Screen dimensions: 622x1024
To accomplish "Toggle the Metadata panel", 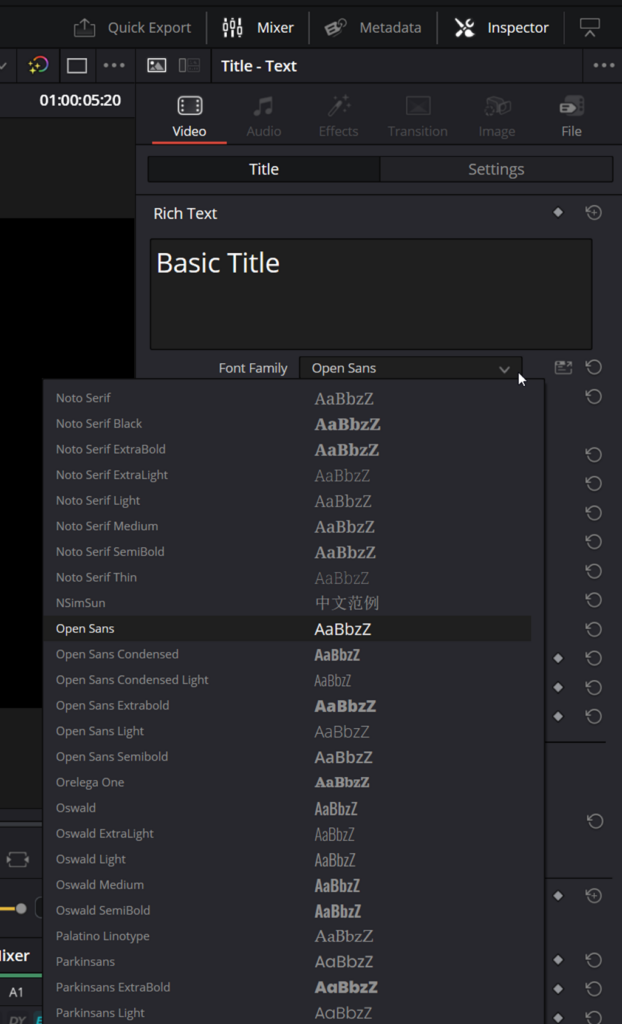I will 373,28.
